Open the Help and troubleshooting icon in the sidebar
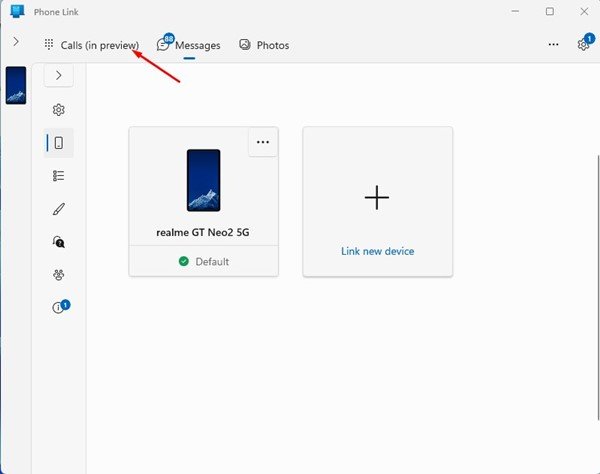Screen dimensions: 600x474 [59, 242]
